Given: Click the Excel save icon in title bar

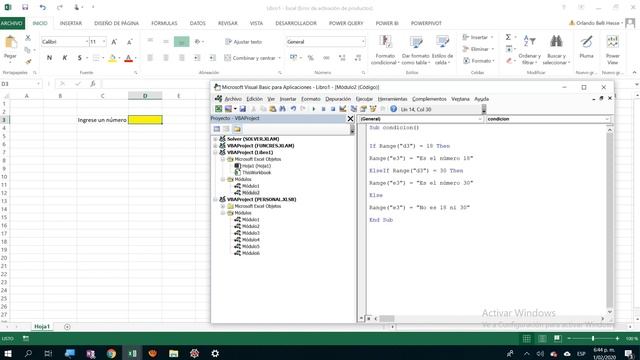Looking at the screenshot, I should (x=25, y=7).
